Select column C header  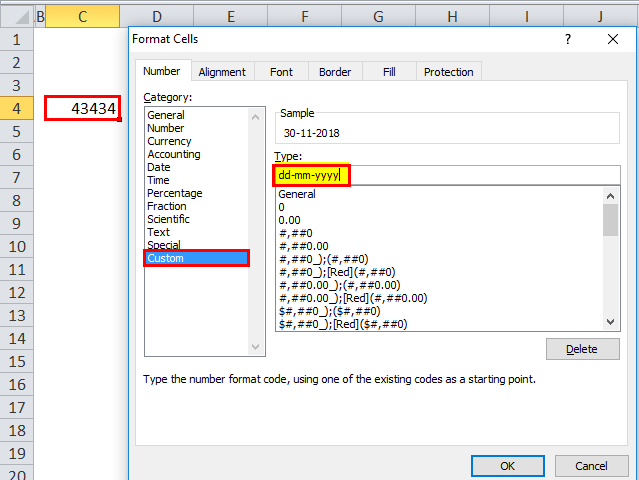(x=83, y=17)
